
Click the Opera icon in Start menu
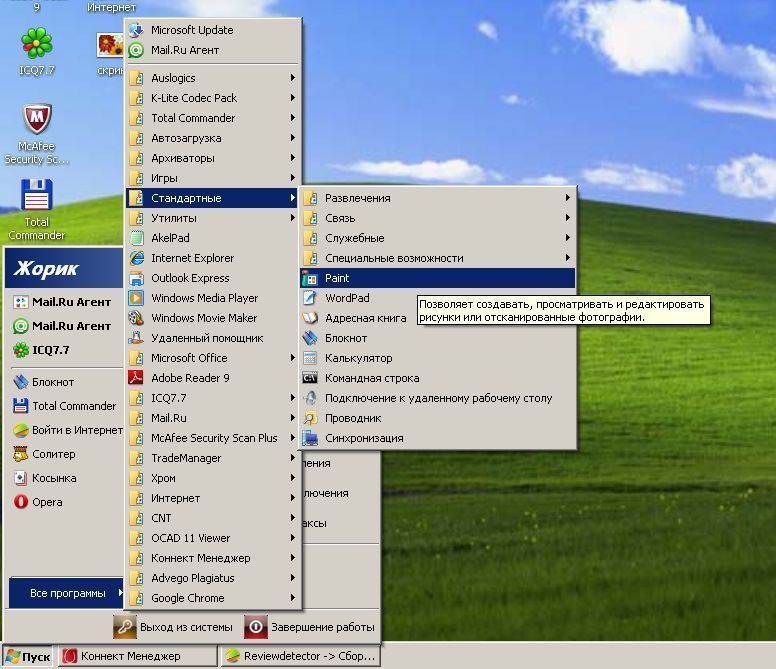point(21,502)
